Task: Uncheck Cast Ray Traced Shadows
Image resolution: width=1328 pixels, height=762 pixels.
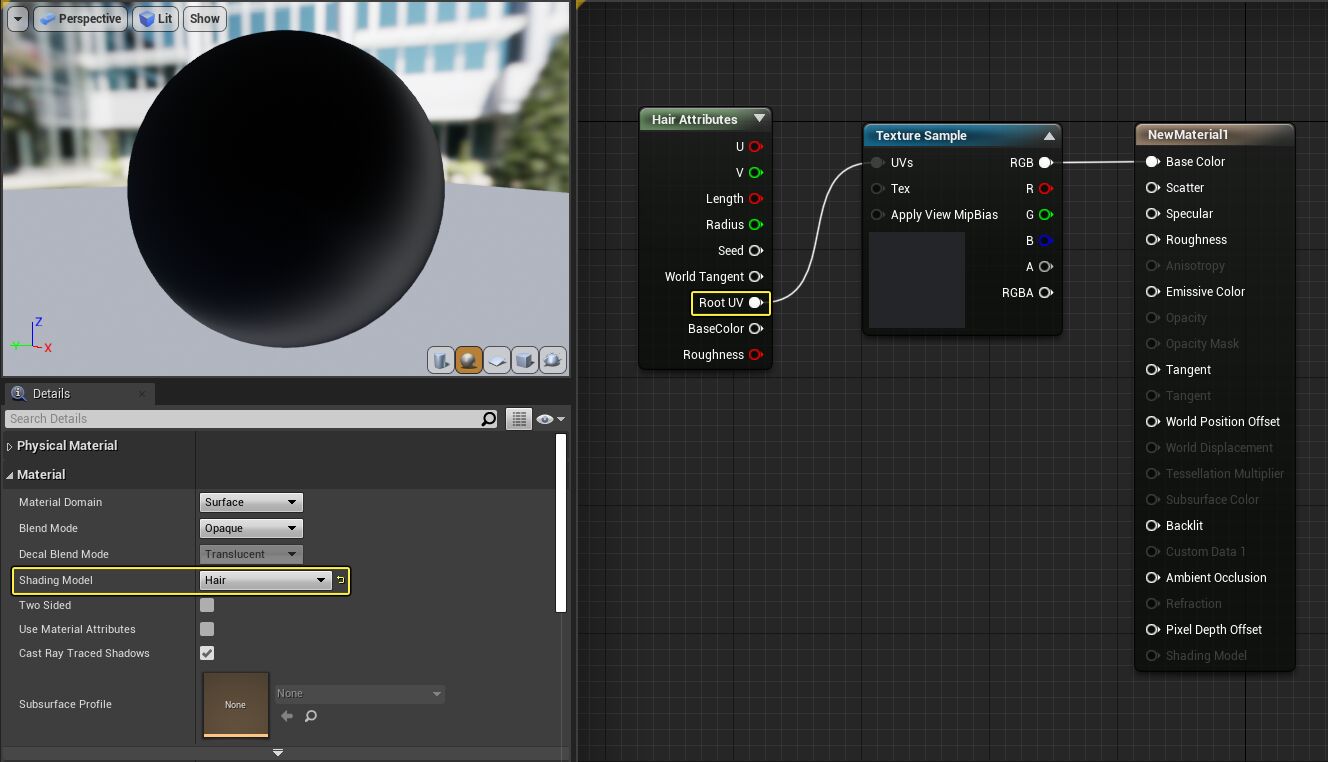Action: 206,653
